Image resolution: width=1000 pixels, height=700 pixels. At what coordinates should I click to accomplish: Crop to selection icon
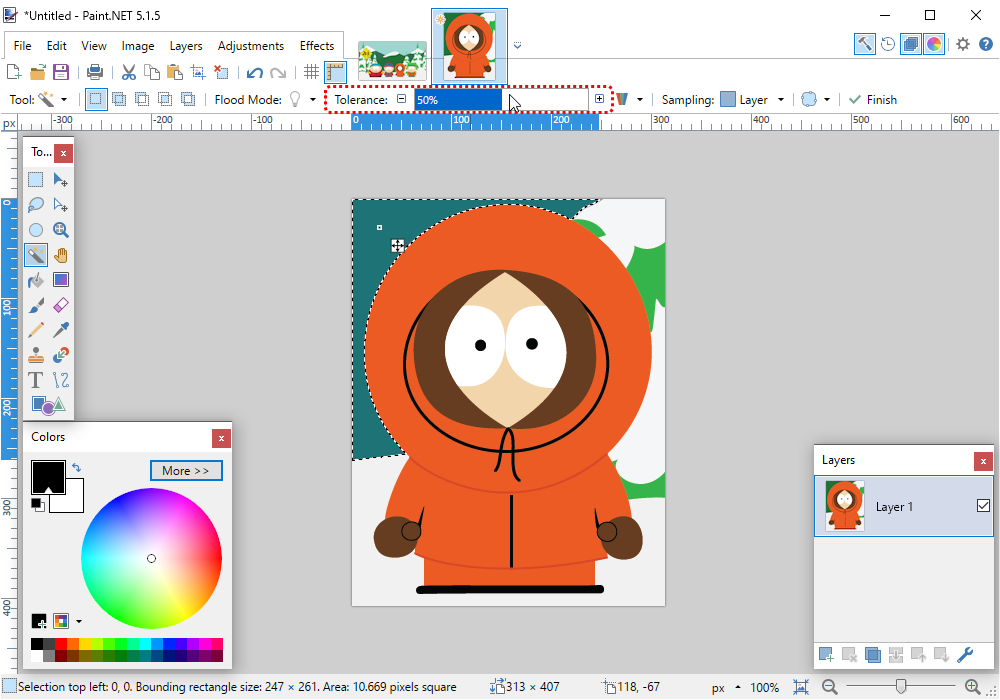tap(198, 71)
